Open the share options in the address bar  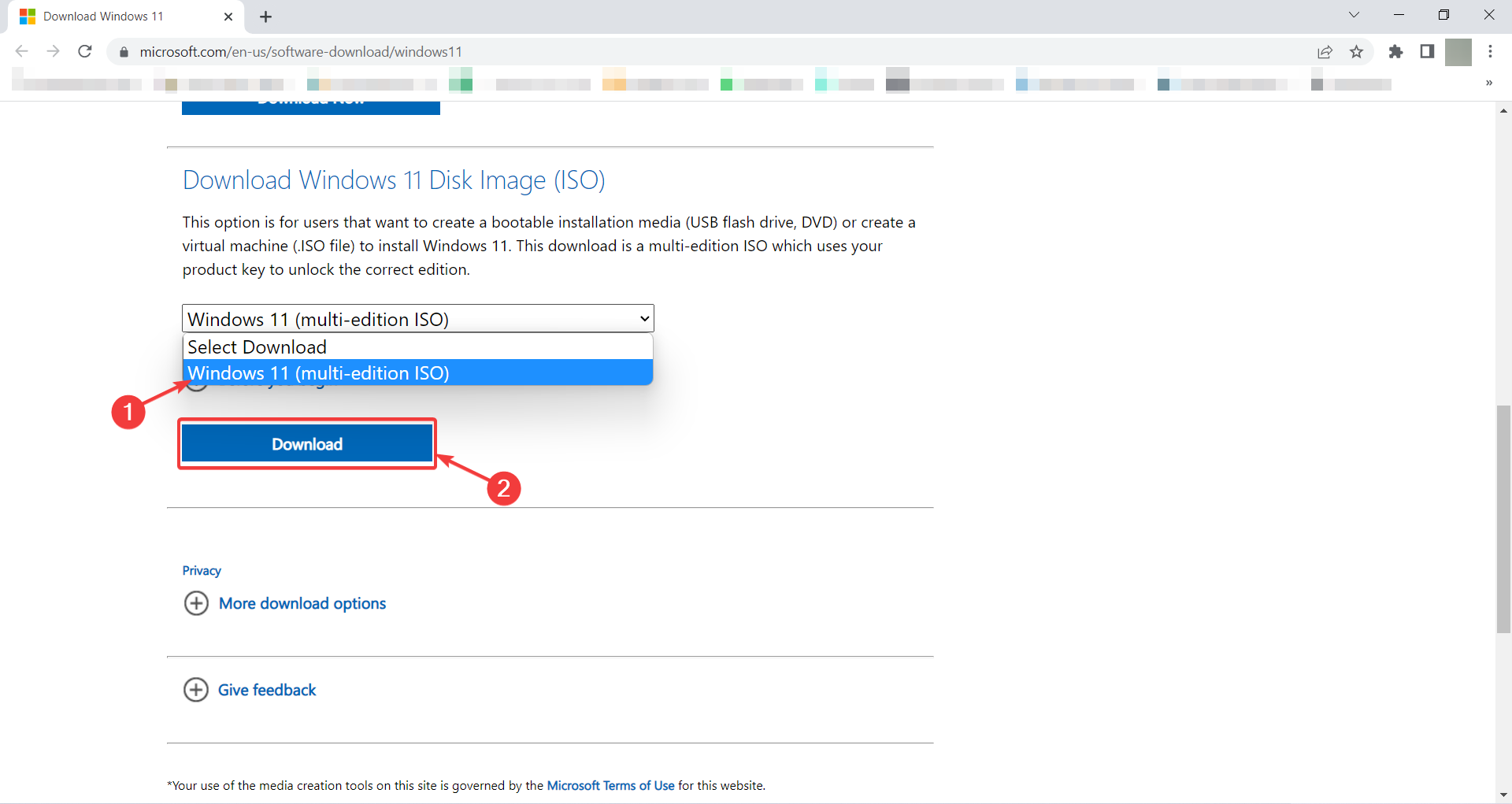pyautogui.click(x=1325, y=51)
